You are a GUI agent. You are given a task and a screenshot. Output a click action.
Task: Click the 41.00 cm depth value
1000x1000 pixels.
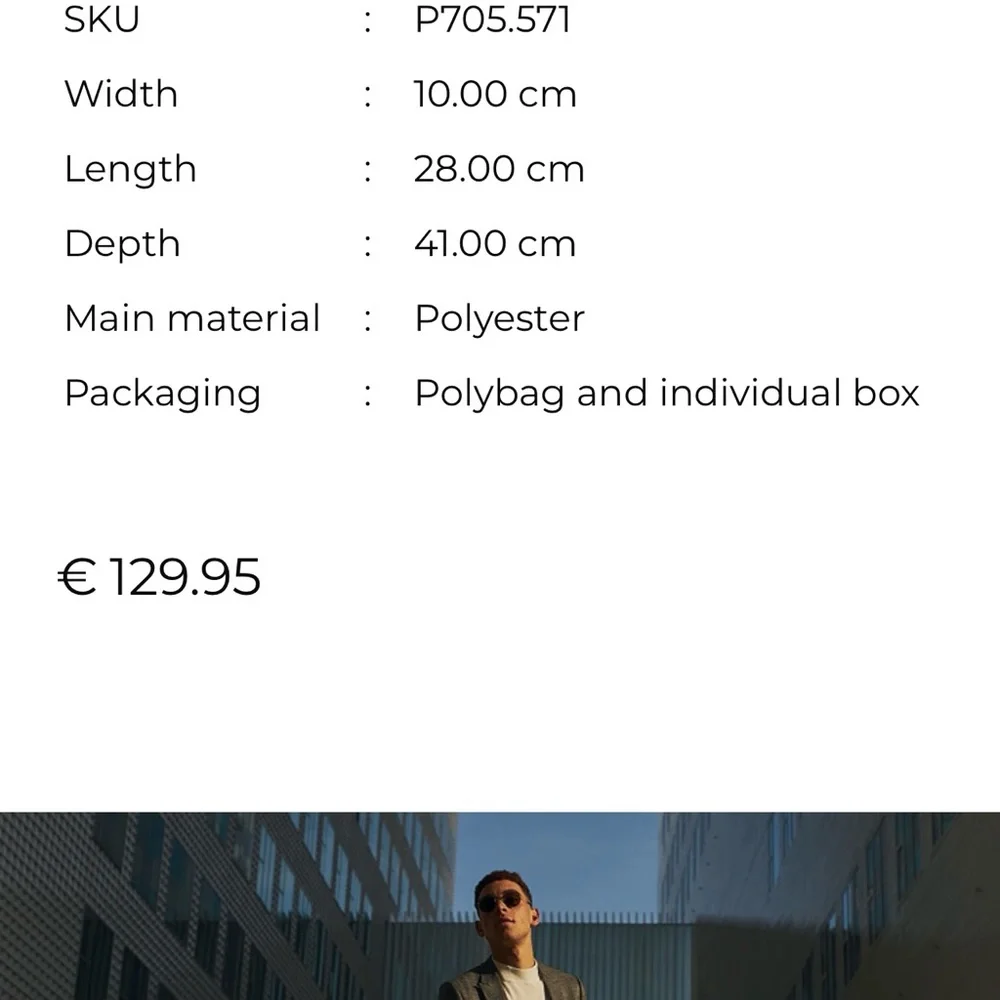(495, 244)
